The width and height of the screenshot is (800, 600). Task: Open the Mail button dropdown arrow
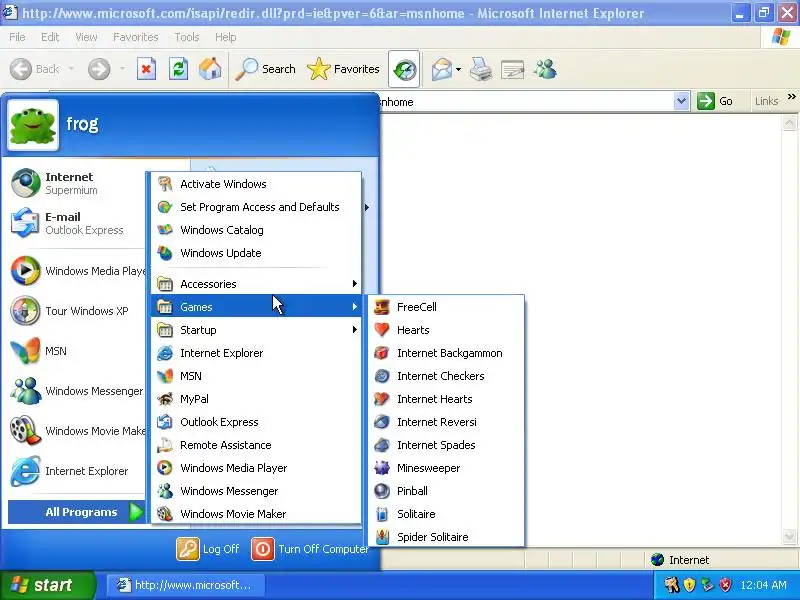click(x=458, y=69)
